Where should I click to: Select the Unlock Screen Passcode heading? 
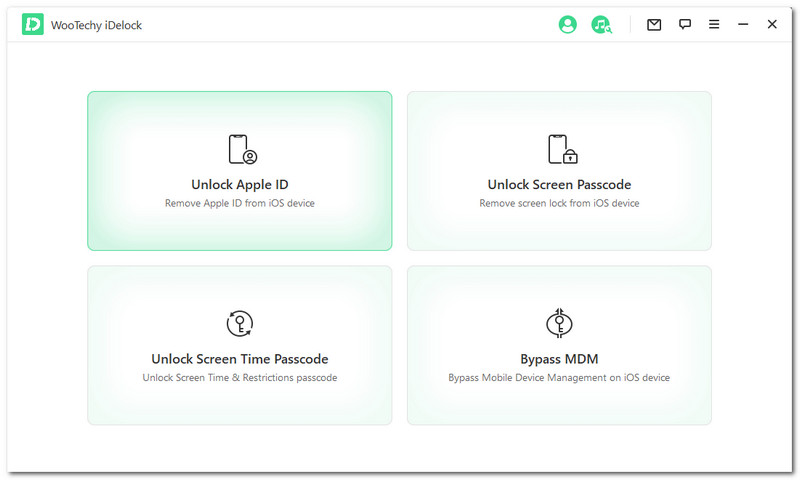tap(559, 185)
